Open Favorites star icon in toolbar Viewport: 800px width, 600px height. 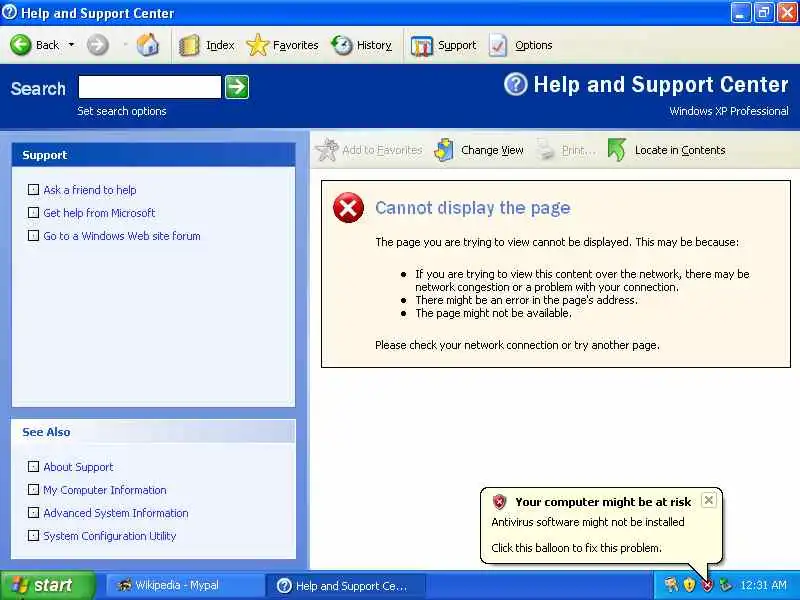[258, 45]
